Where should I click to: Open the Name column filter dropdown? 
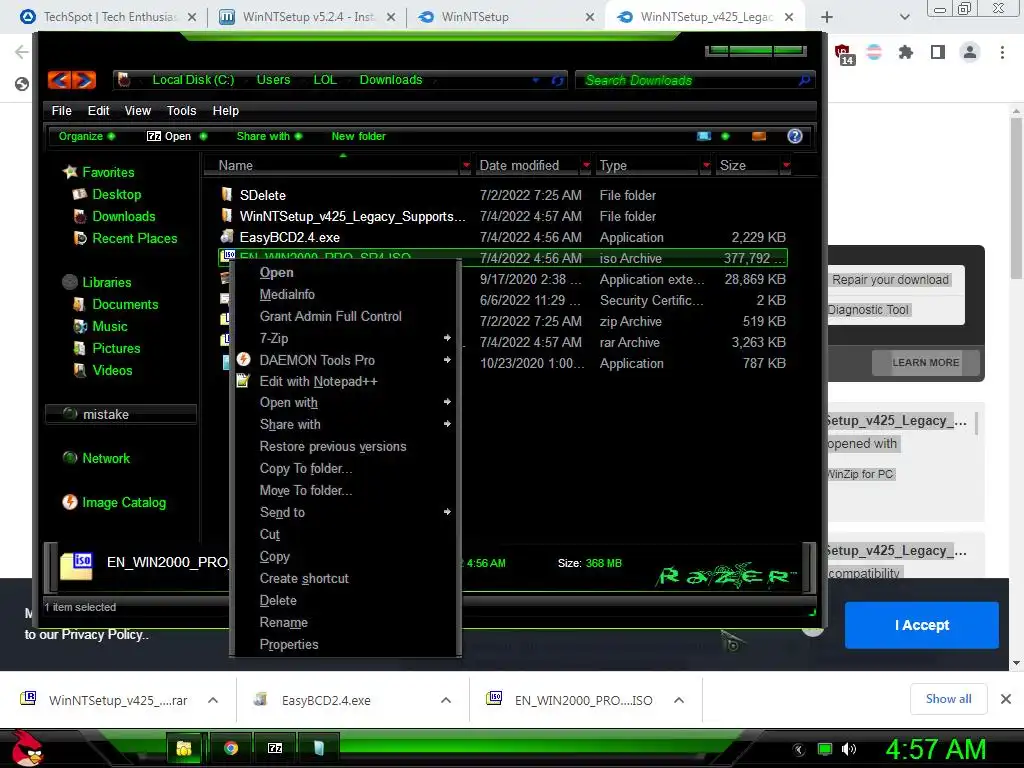(466, 165)
